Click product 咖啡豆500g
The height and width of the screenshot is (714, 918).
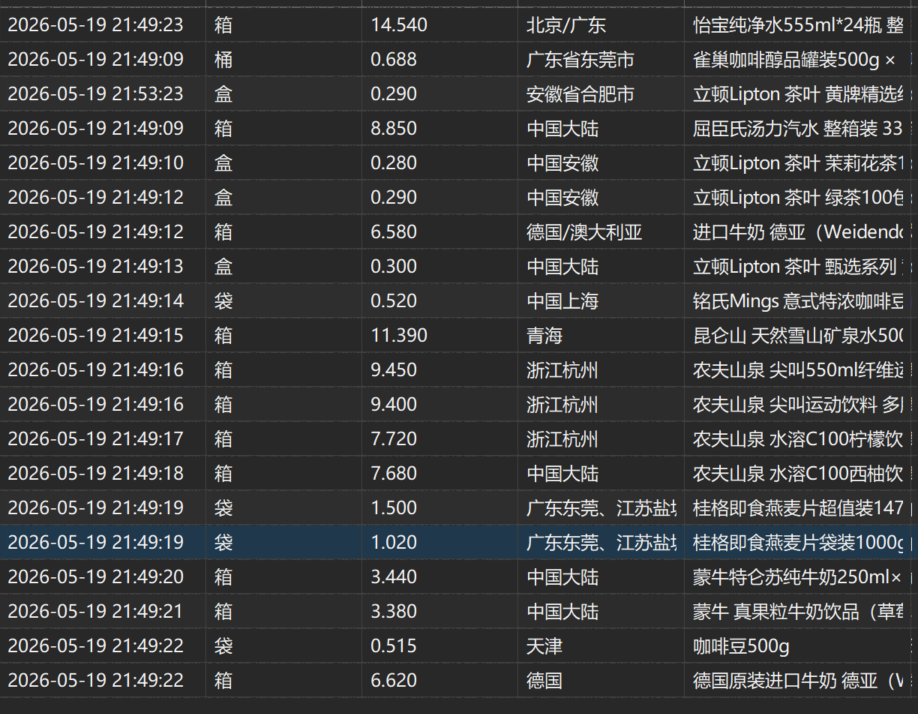point(741,647)
